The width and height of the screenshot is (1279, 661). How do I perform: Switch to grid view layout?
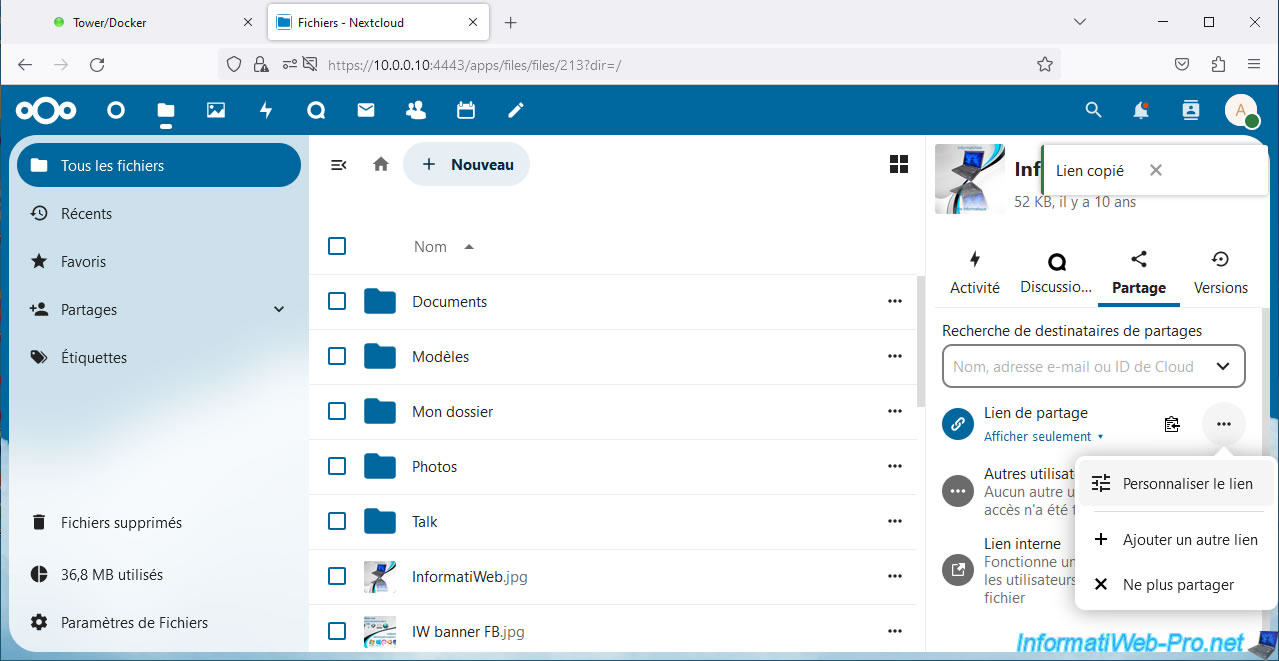point(898,165)
